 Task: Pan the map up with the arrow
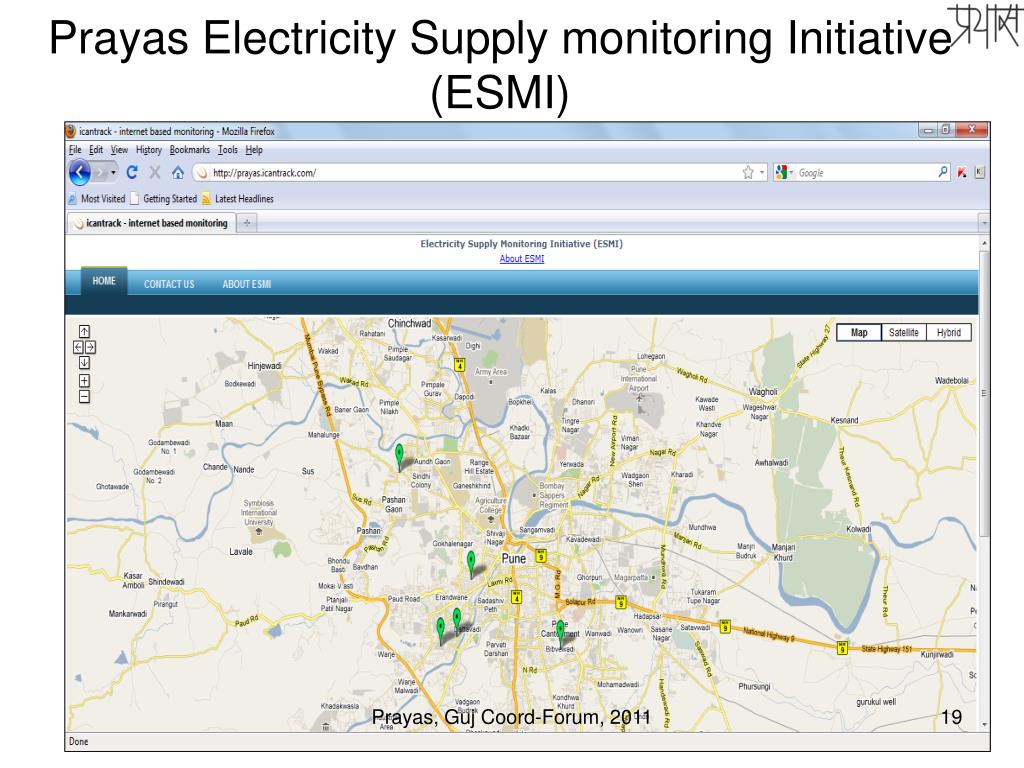(x=84, y=332)
